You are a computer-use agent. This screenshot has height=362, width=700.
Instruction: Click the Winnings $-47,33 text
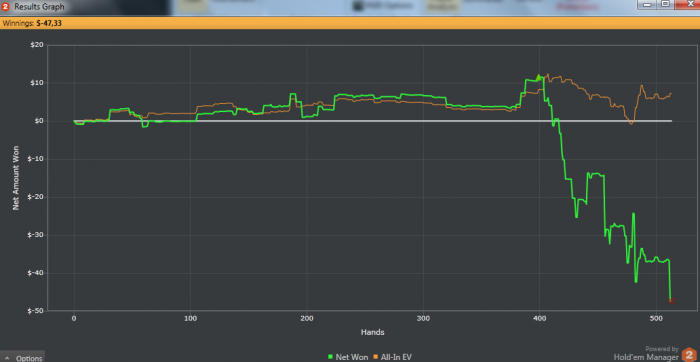[x=32, y=23]
